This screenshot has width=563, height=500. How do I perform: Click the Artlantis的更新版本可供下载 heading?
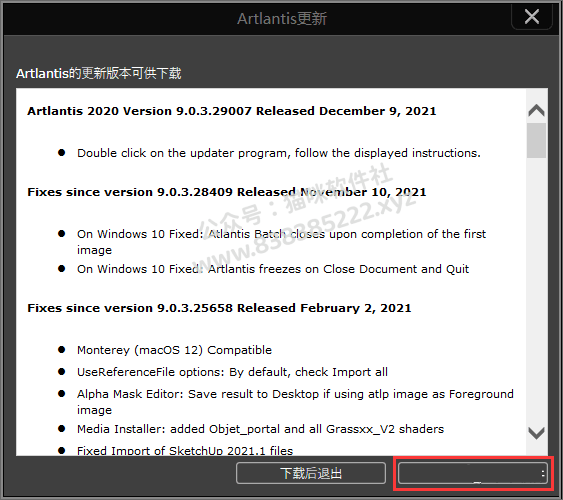click(99, 73)
